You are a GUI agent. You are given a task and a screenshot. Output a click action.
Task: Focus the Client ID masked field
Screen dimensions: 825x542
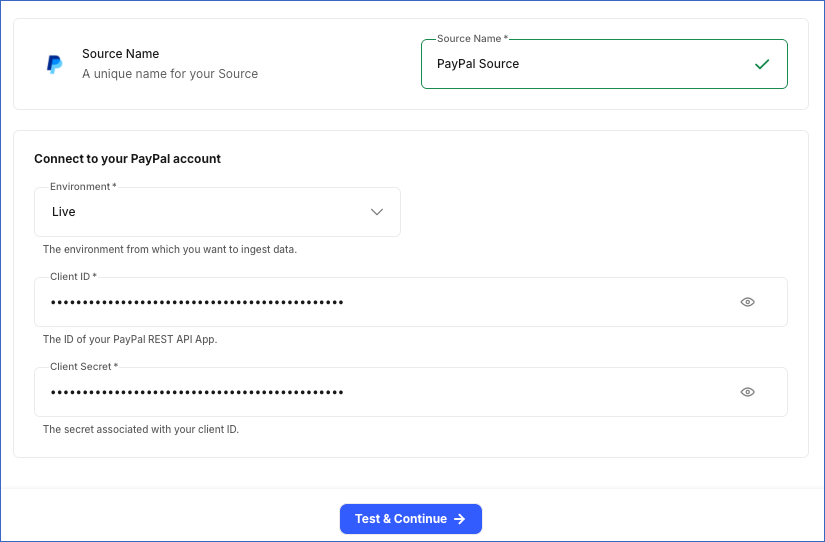tap(411, 302)
